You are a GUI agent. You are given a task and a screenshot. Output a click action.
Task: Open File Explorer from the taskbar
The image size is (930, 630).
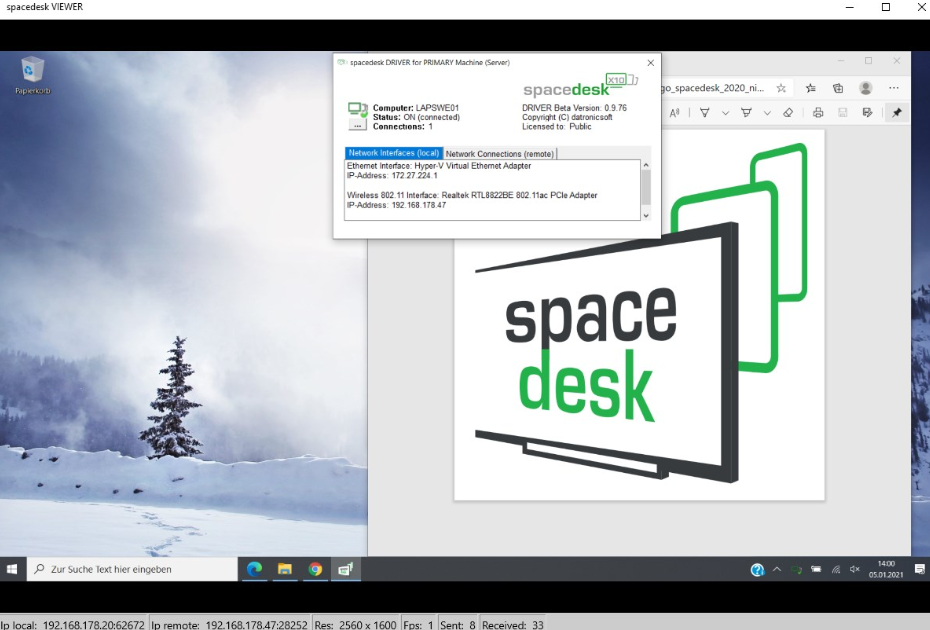[285, 569]
